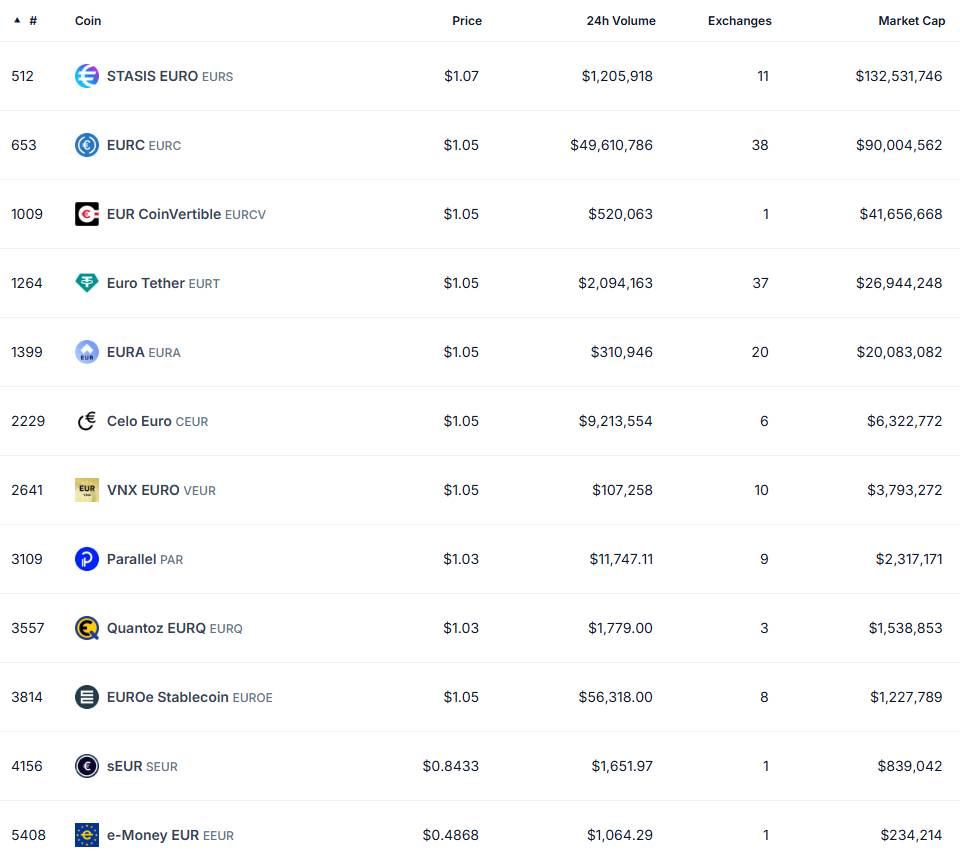
Task: Select market cap $839,042
Action: click(910, 766)
